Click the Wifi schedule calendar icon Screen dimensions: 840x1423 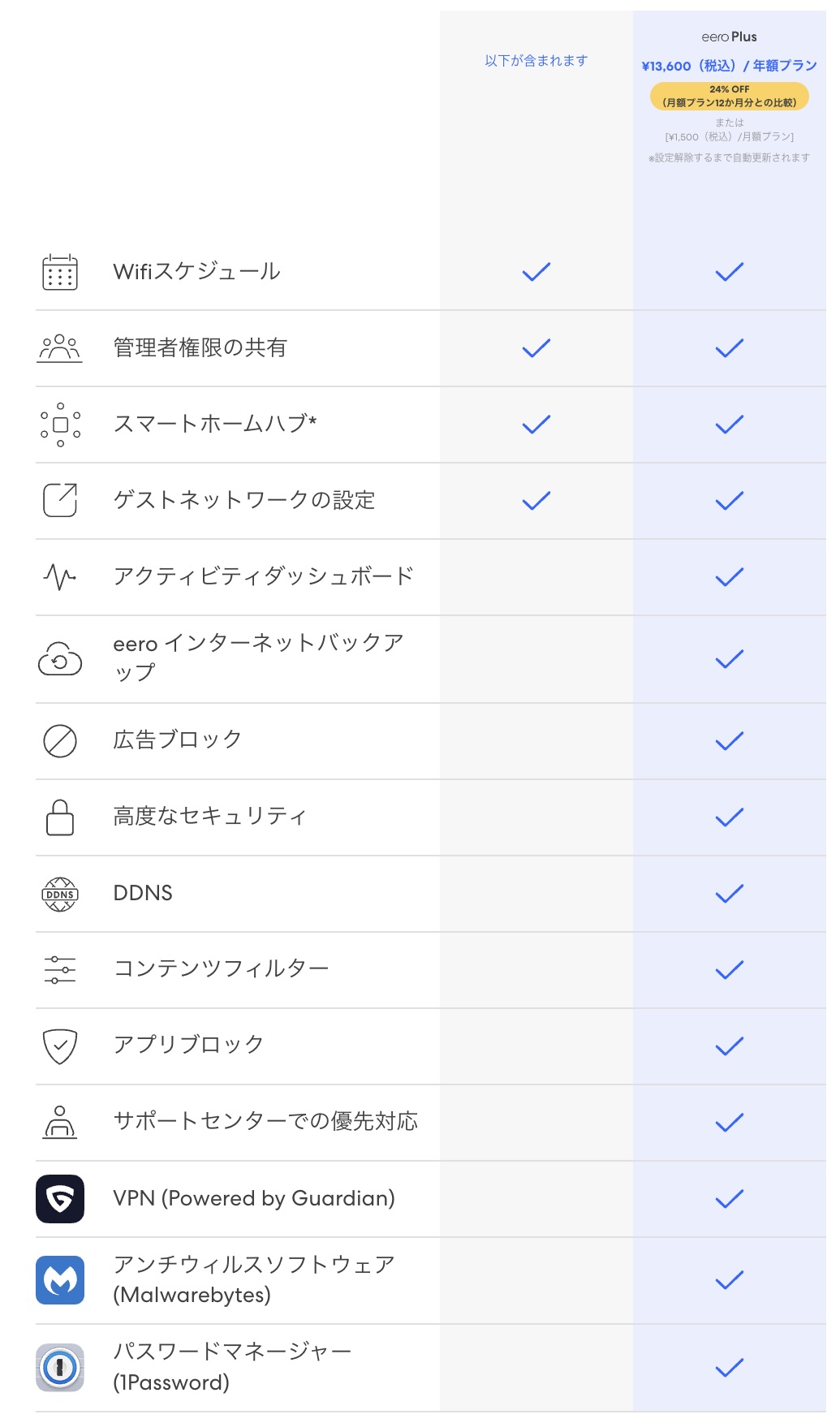(x=59, y=272)
